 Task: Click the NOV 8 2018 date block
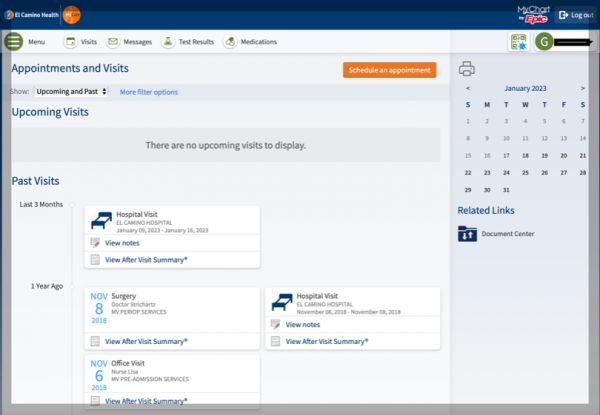(x=99, y=308)
